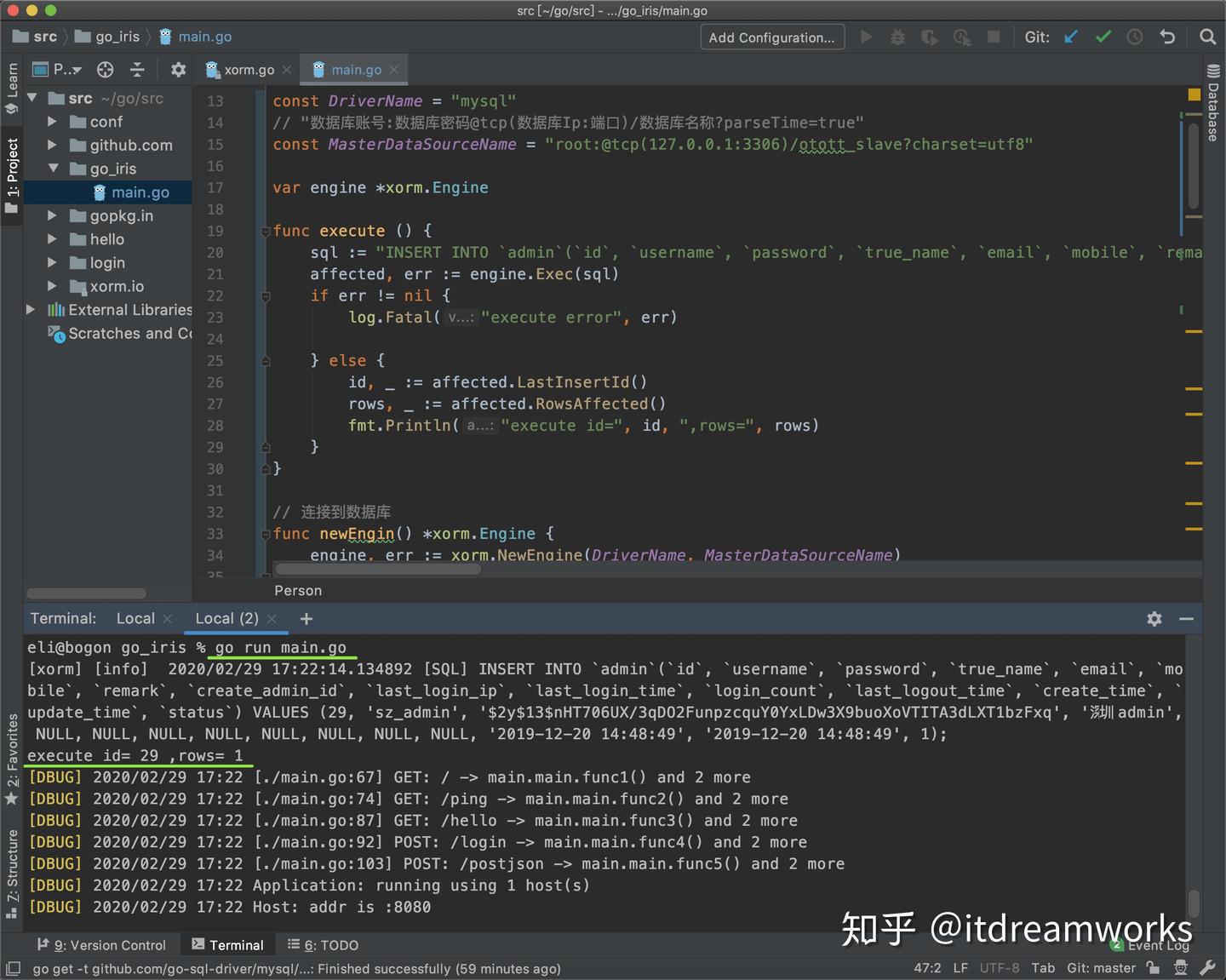The width and height of the screenshot is (1226, 980).
Task: Click the locate-file target icon in Project panel
Action: [x=105, y=70]
